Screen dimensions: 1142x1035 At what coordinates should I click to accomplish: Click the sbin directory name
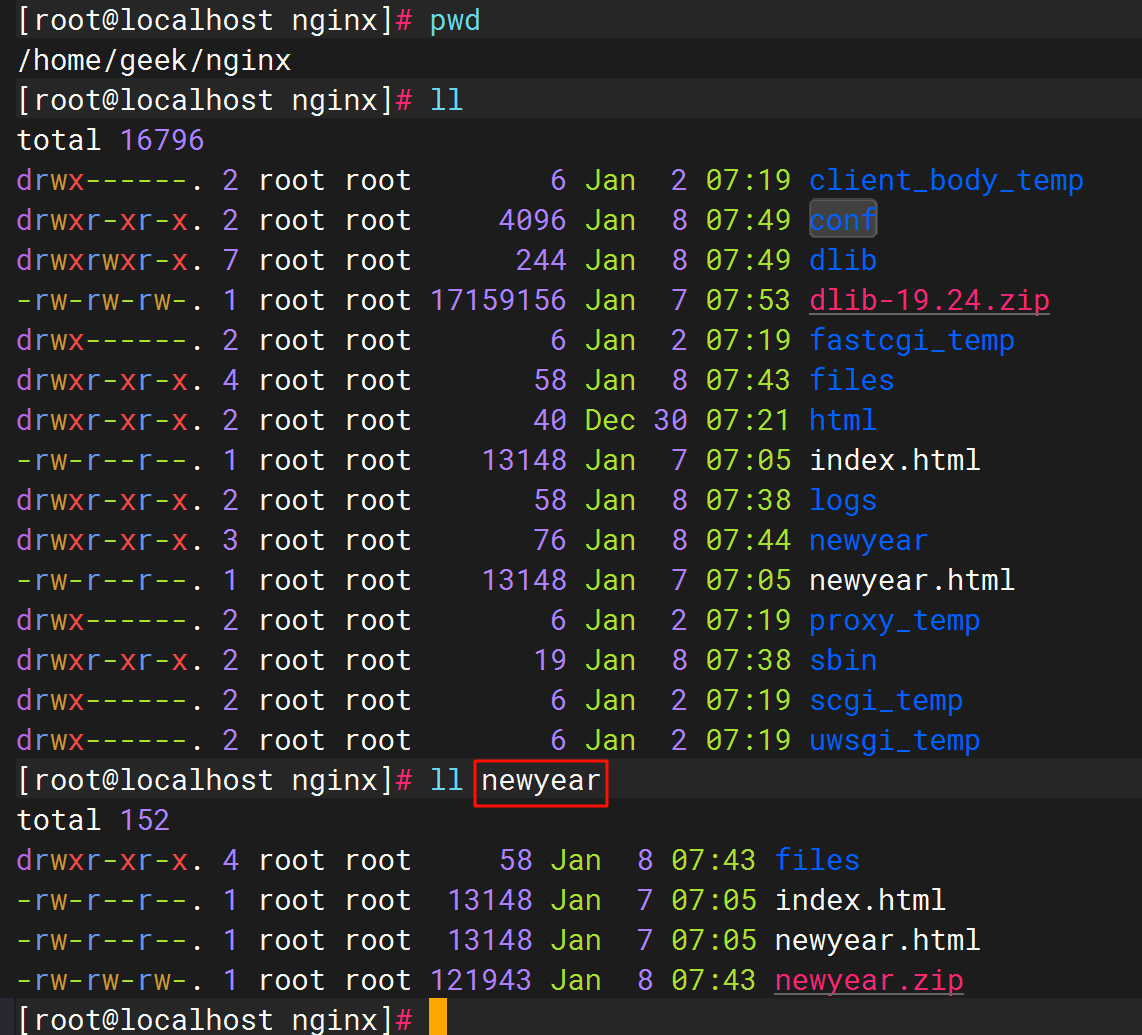(843, 660)
